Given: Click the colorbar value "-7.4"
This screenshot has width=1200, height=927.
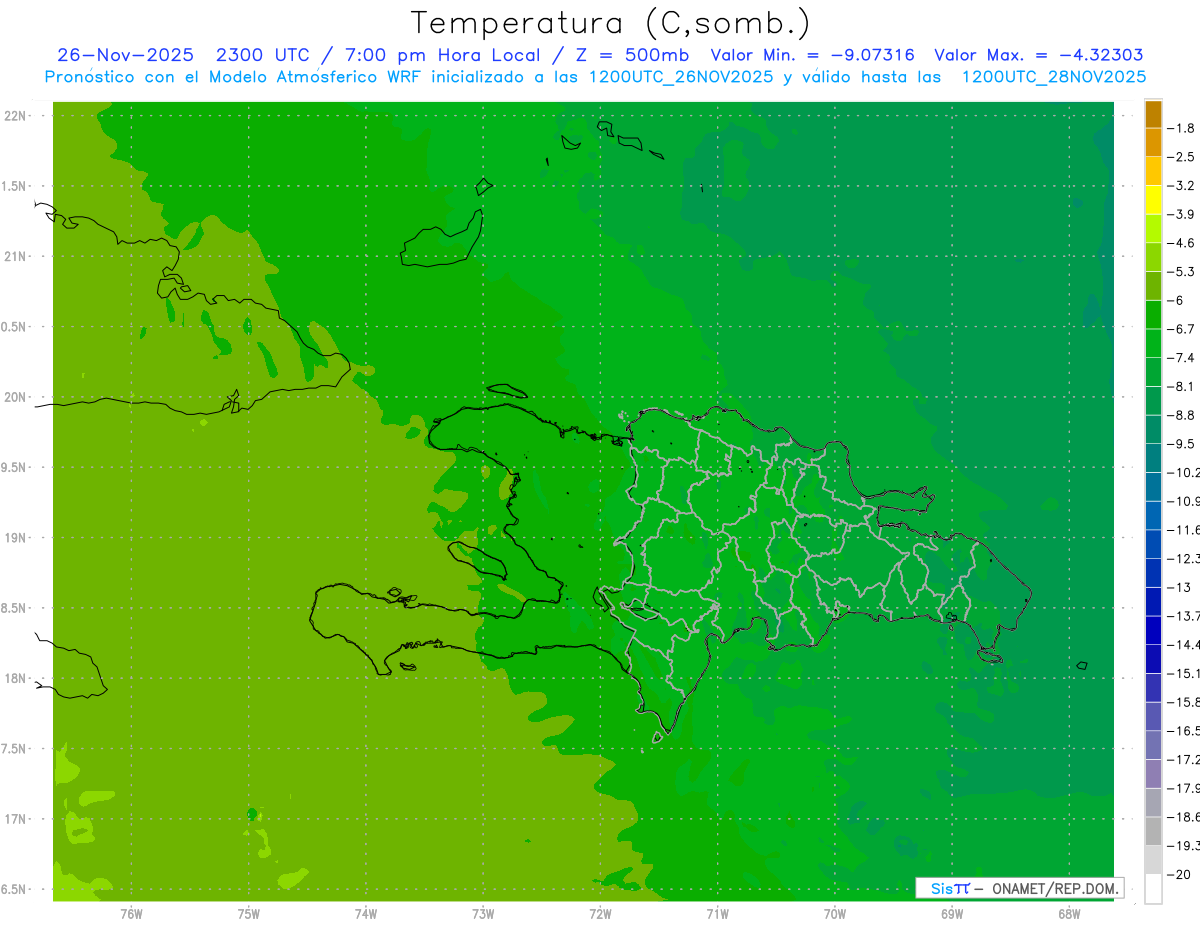Looking at the screenshot, I should point(1181,358).
